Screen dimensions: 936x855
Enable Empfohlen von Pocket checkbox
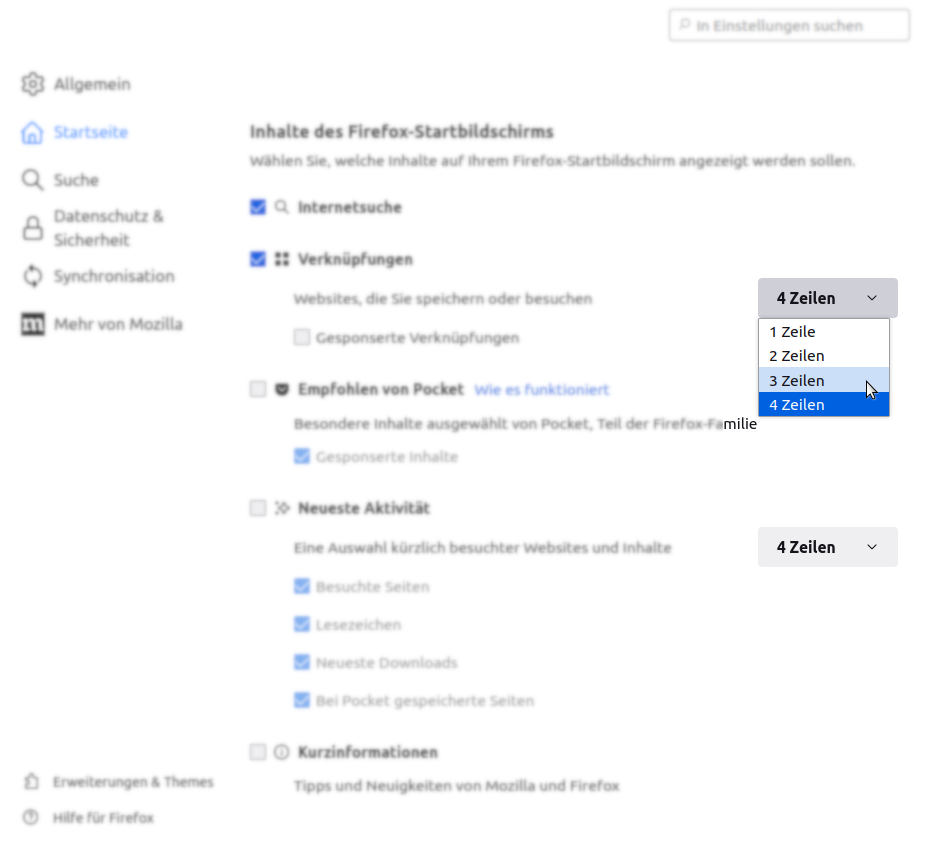pos(258,389)
